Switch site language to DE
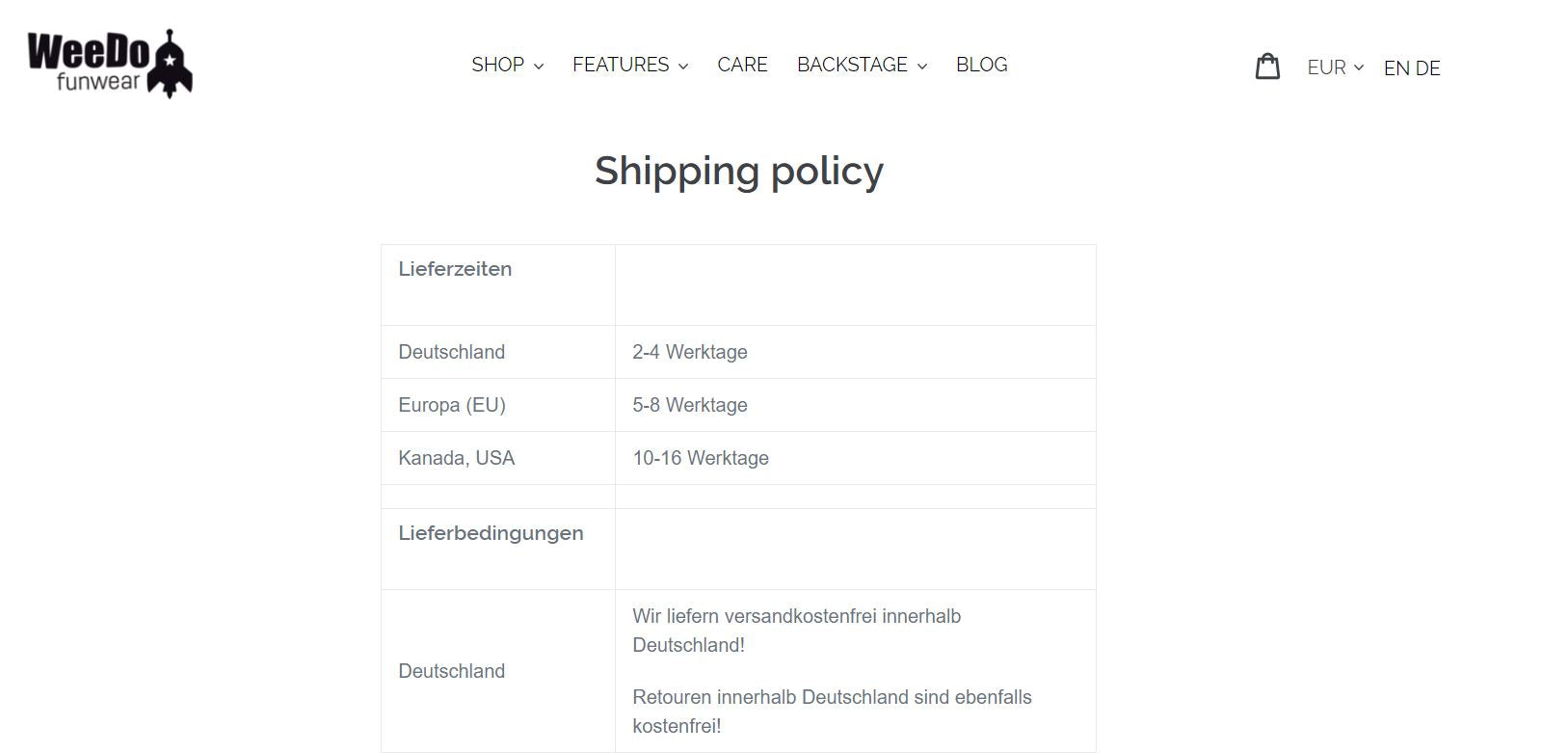1568x753 pixels. tap(1428, 68)
